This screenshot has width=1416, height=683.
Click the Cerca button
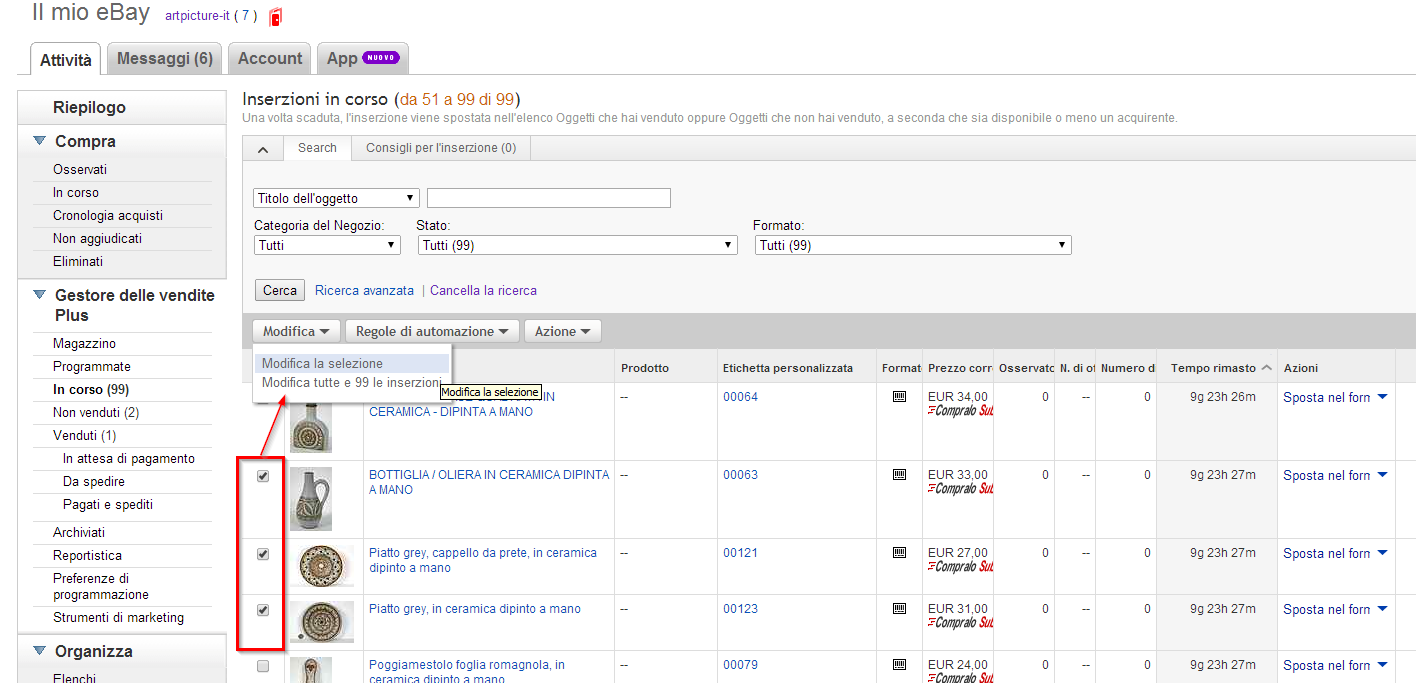coord(280,290)
